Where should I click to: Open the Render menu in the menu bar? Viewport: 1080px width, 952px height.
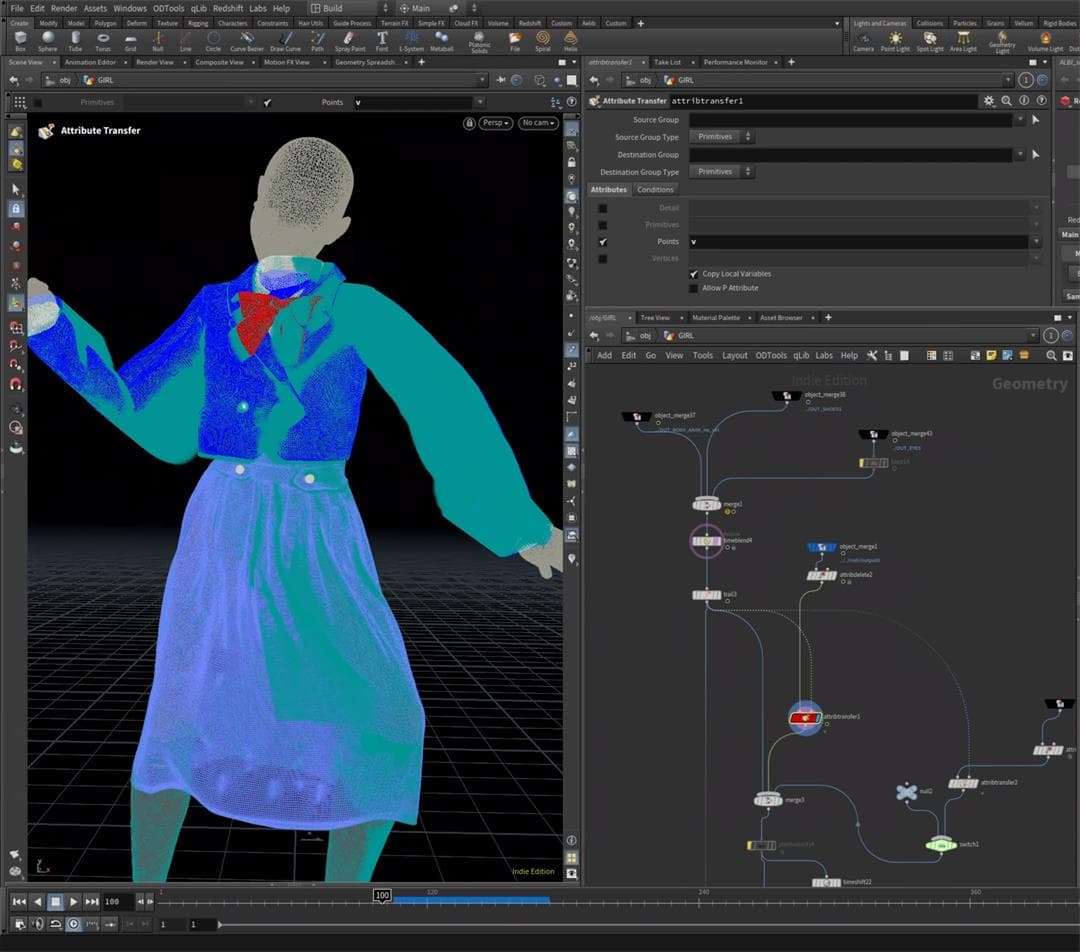point(64,8)
